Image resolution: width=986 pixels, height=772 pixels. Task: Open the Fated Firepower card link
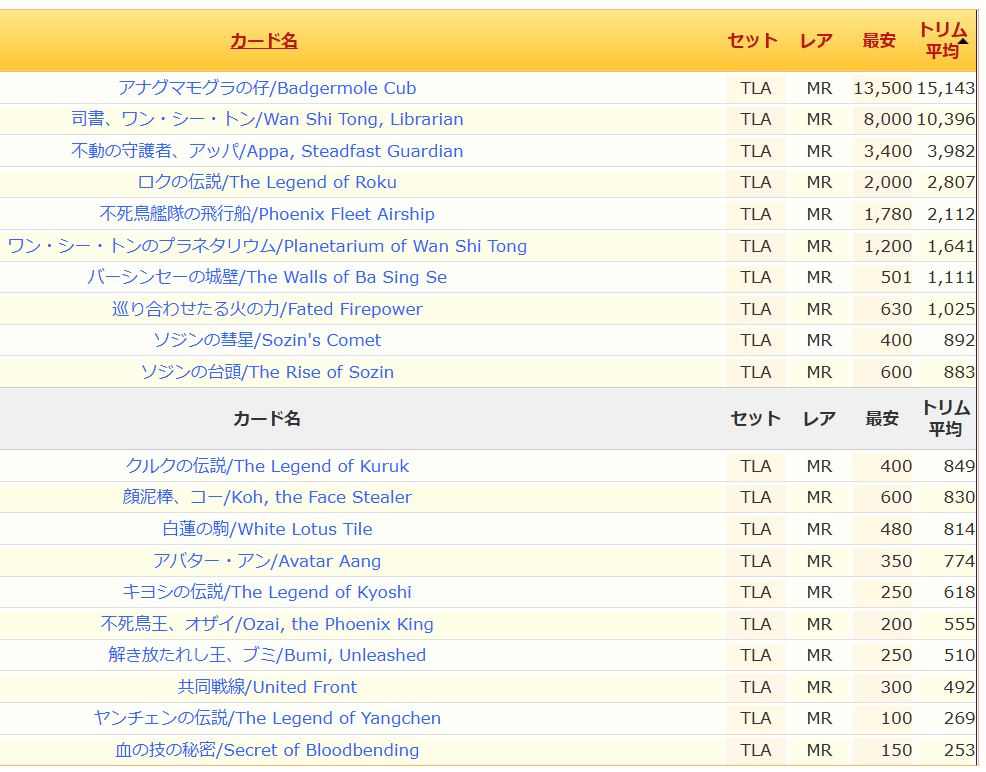[x=267, y=309]
